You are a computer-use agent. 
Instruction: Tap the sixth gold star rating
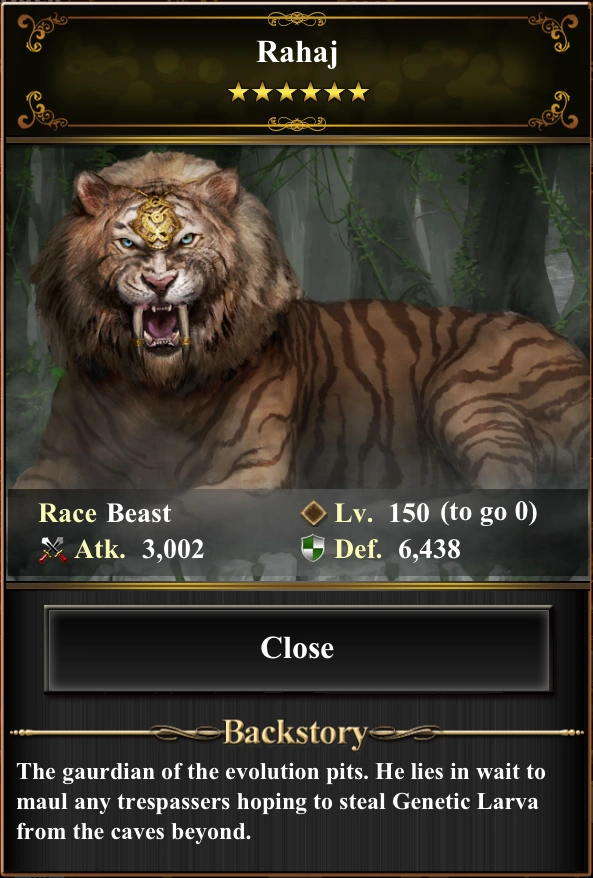click(x=358, y=92)
